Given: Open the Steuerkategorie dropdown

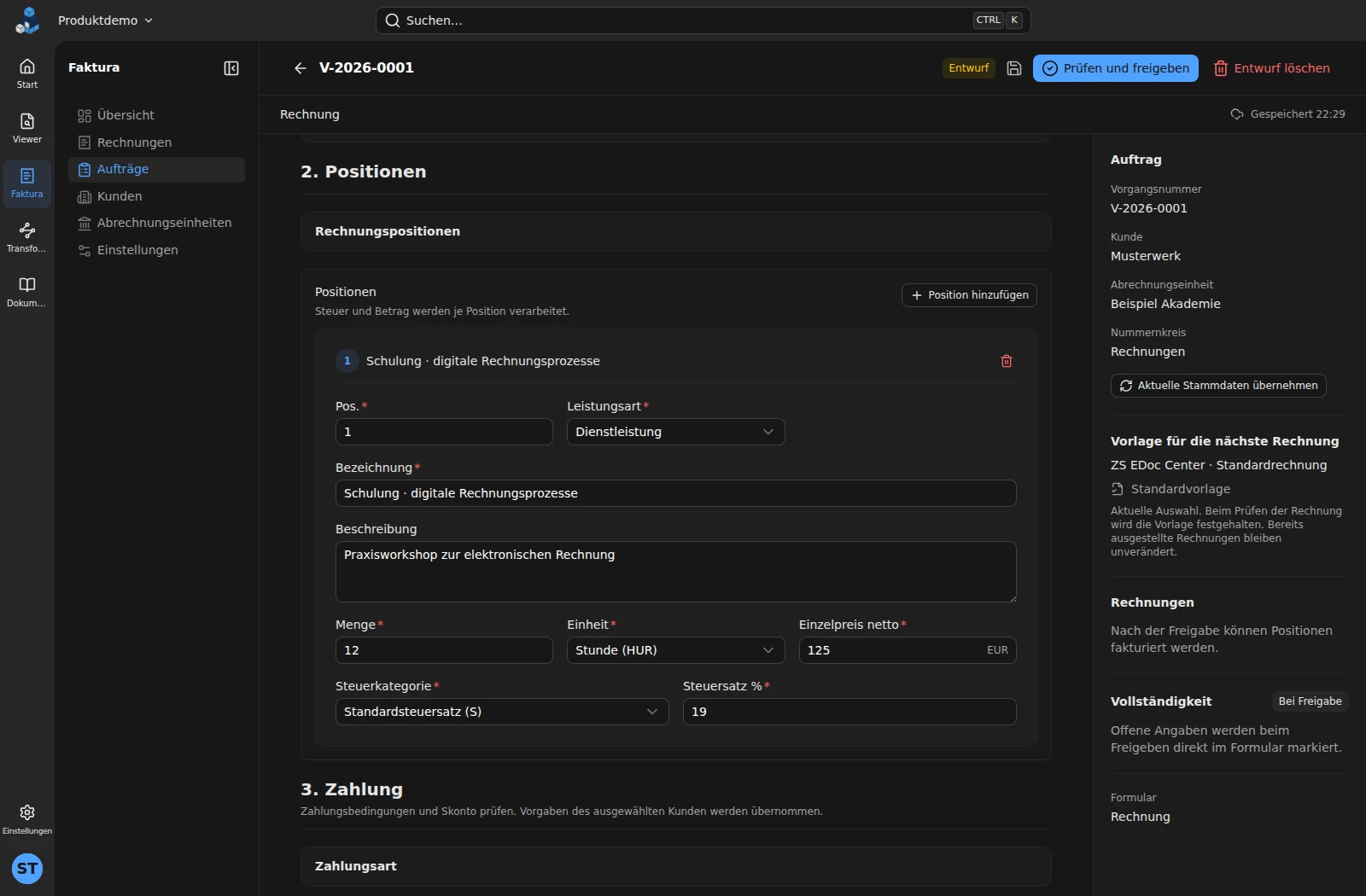Looking at the screenshot, I should tap(502, 712).
